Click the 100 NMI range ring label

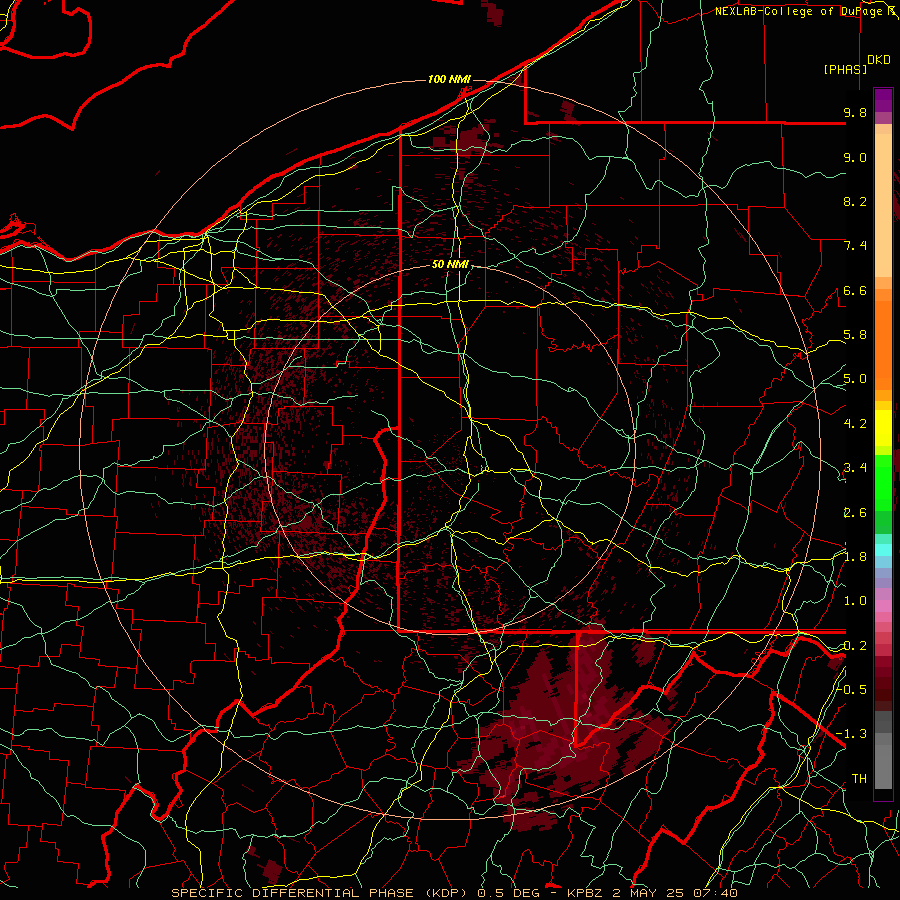(449, 79)
